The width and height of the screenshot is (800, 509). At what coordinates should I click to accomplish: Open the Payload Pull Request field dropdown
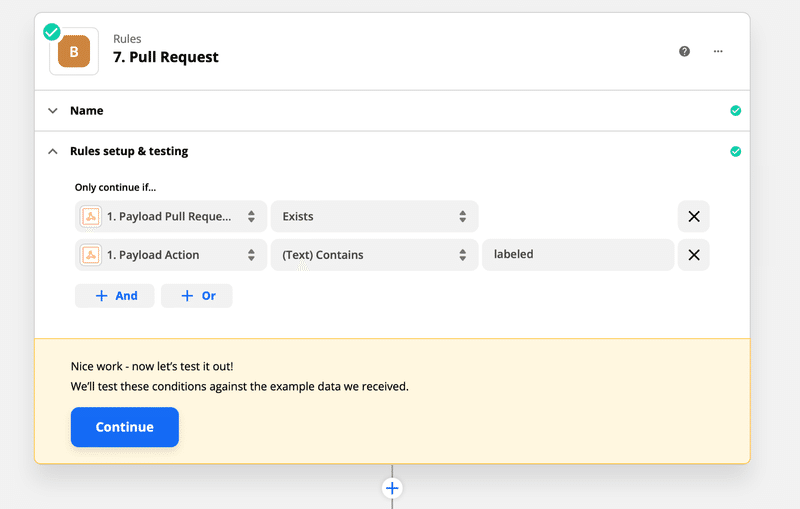(171, 216)
